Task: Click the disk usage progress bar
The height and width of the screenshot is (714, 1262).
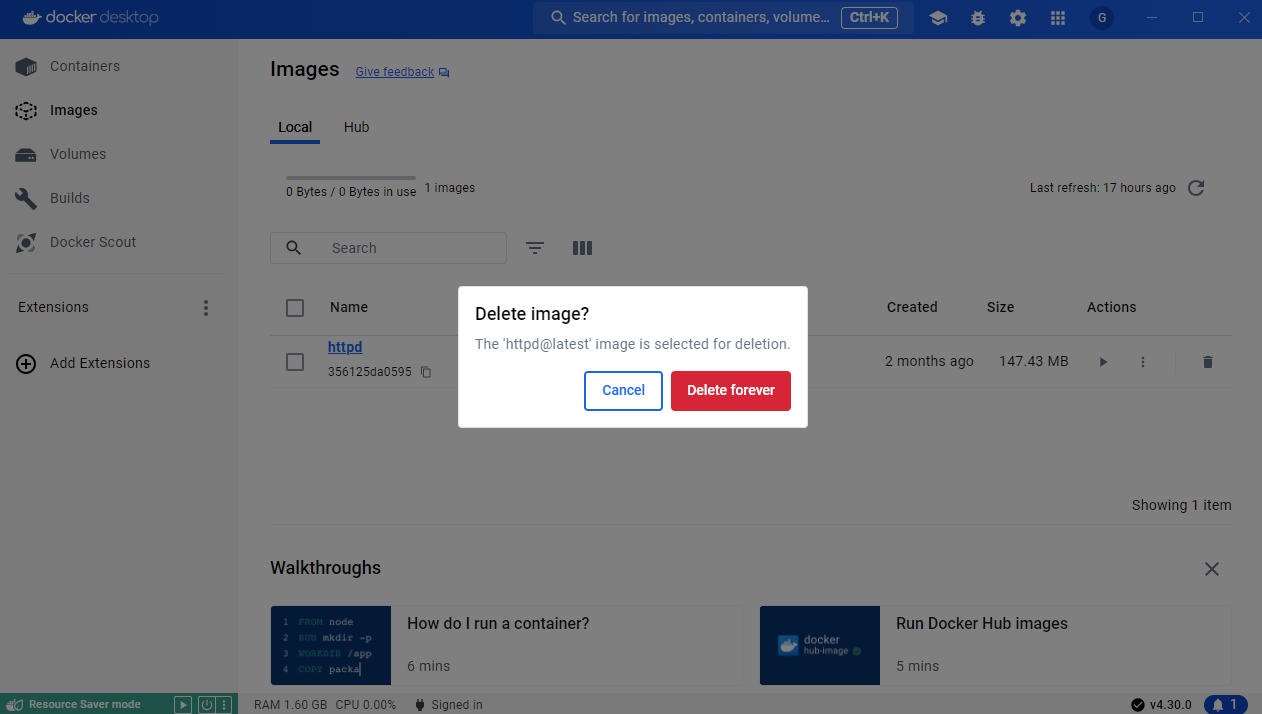Action: (x=351, y=178)
